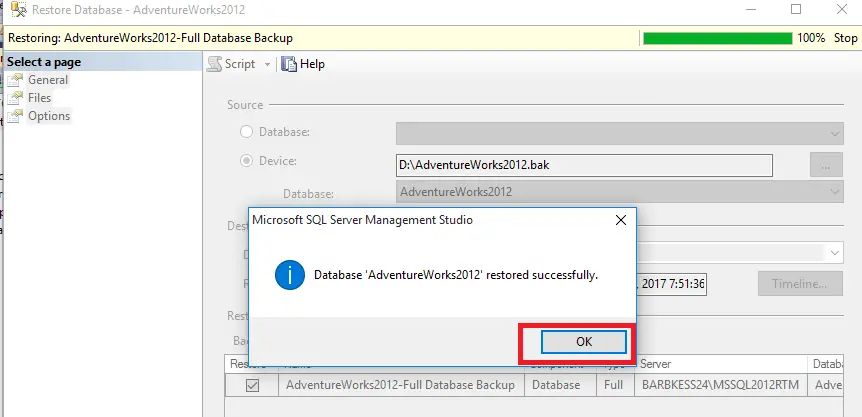
Task: Toggle the Restore checkbox for the backup set
Action: point(253,385)
